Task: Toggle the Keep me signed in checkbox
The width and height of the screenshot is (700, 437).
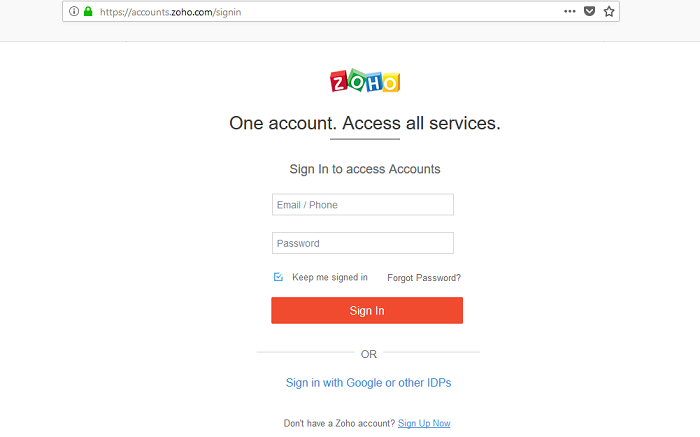Action: click(278, 277)
